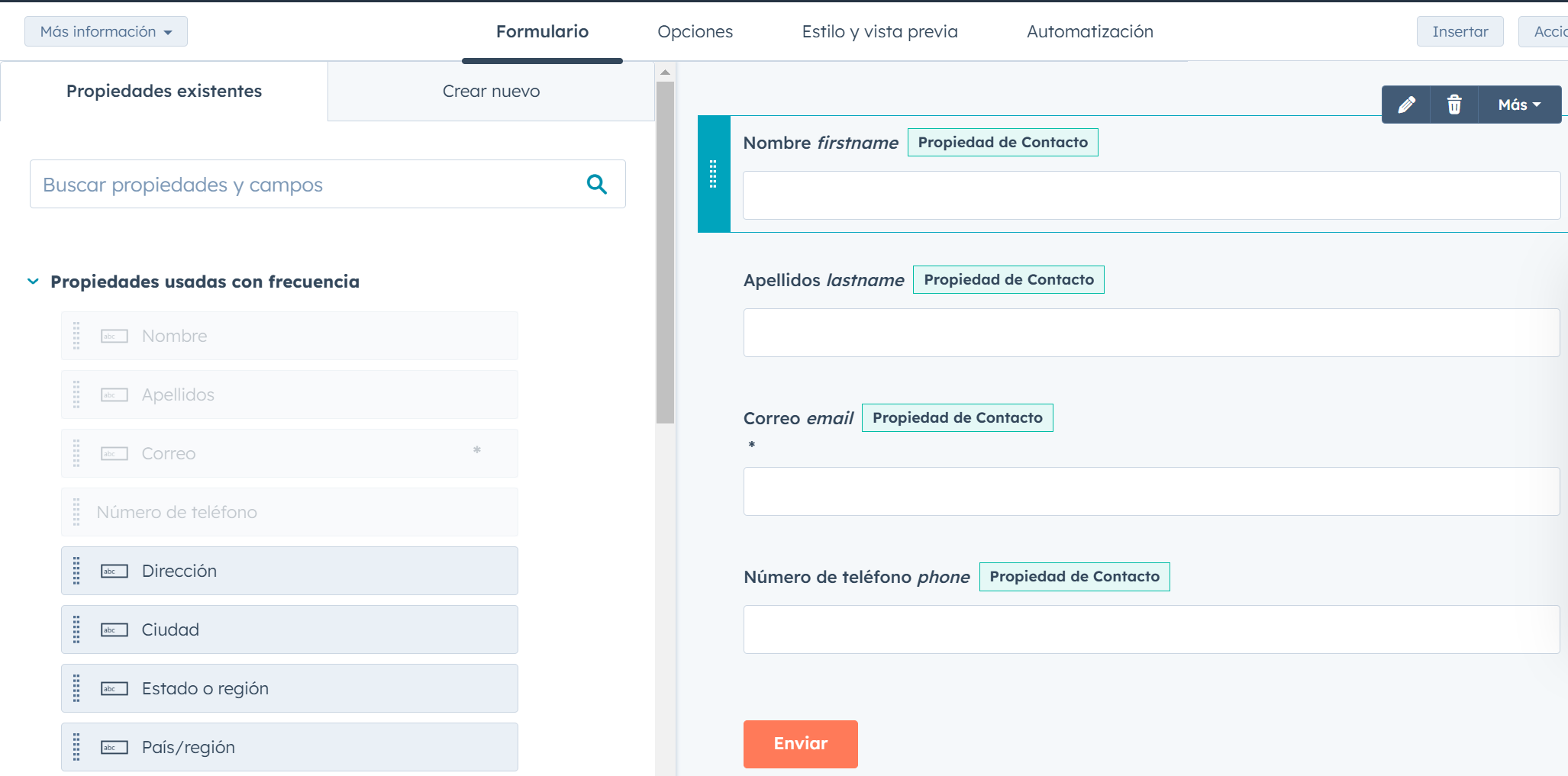Click the trash delete icon
This screenshot has height=776, width=1568.
coord(1454,105)
